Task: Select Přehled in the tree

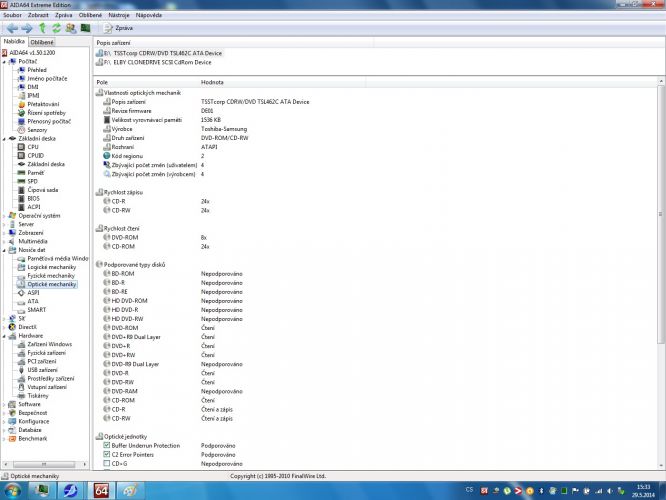Action: 37,70
